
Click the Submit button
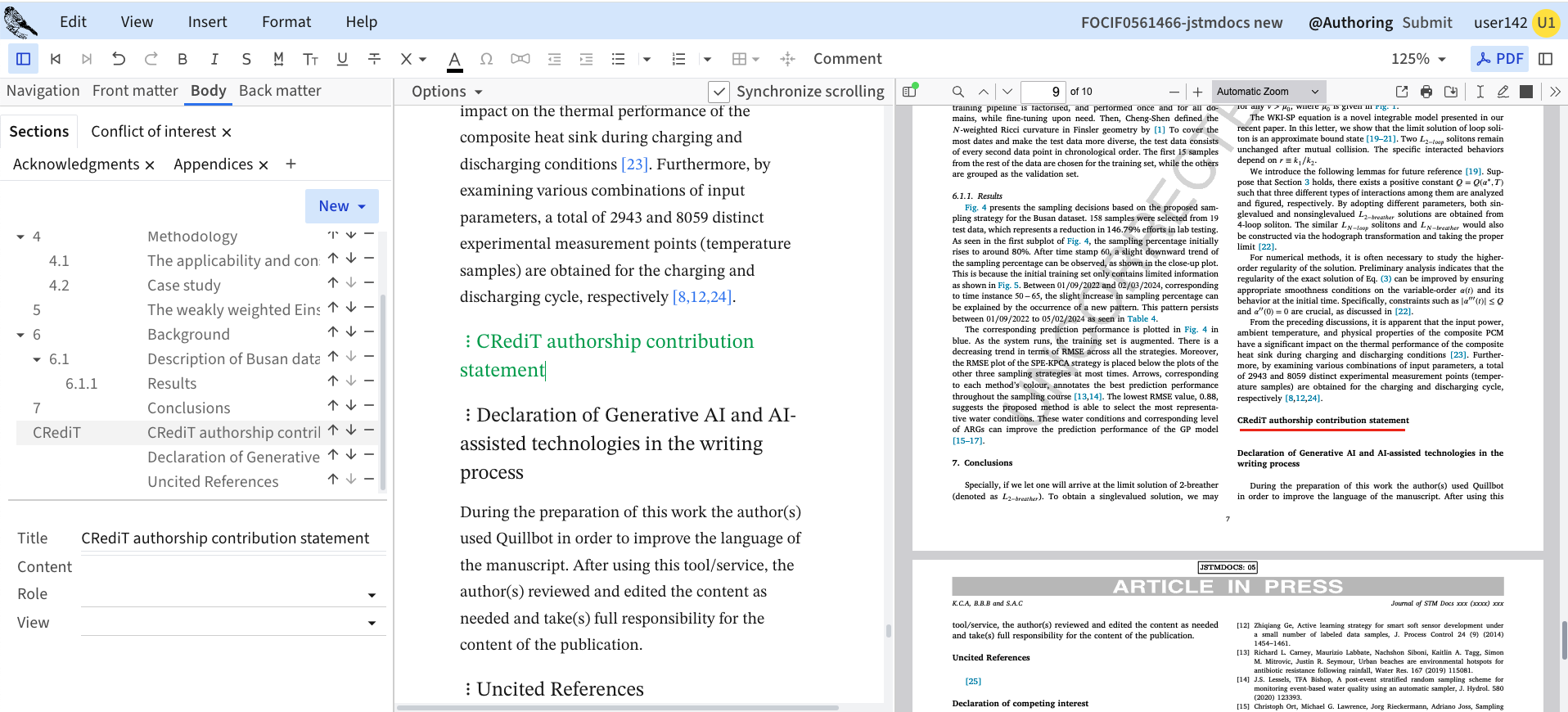click(x=1426, y=23)
